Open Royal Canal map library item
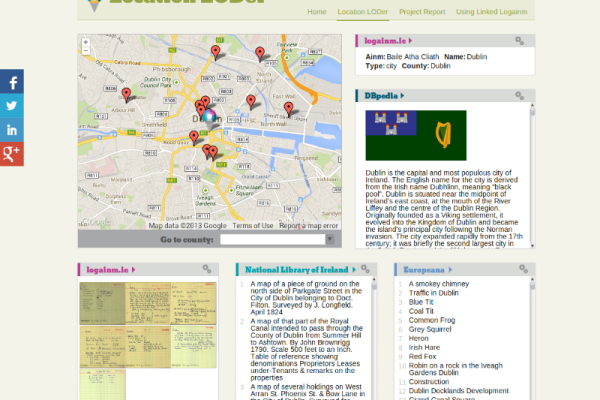The height and width of the screenshot is (400, 600). 307,349
